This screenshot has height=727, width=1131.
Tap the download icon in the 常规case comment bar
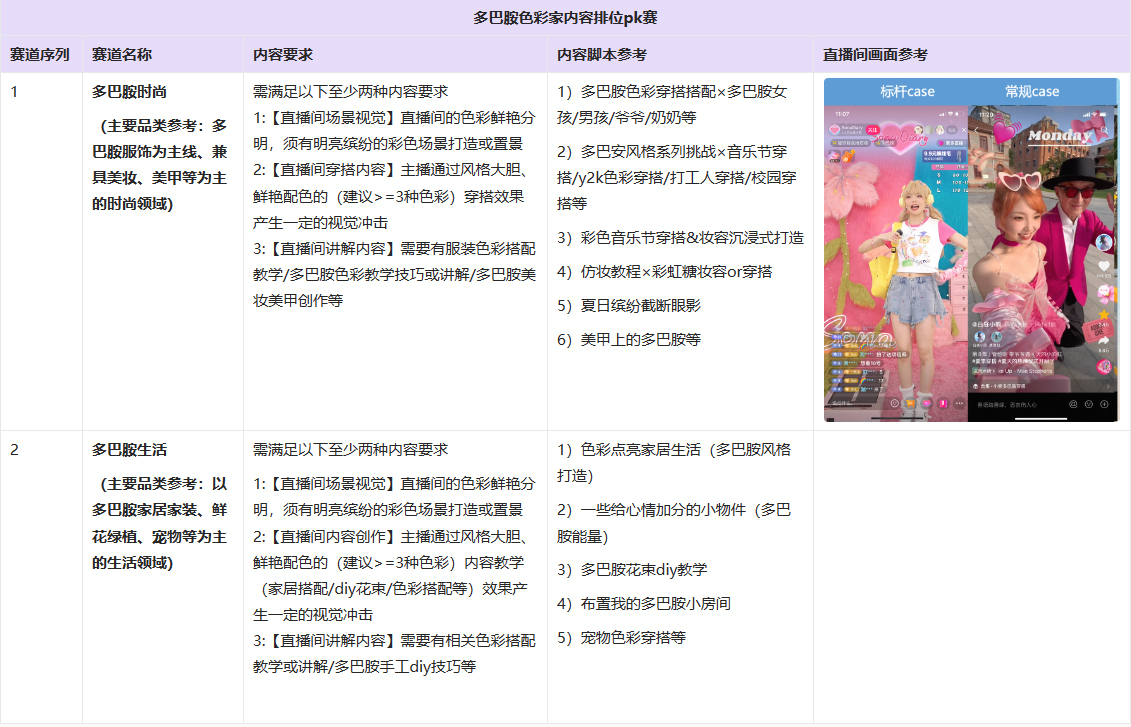(x=1105, y=404)
